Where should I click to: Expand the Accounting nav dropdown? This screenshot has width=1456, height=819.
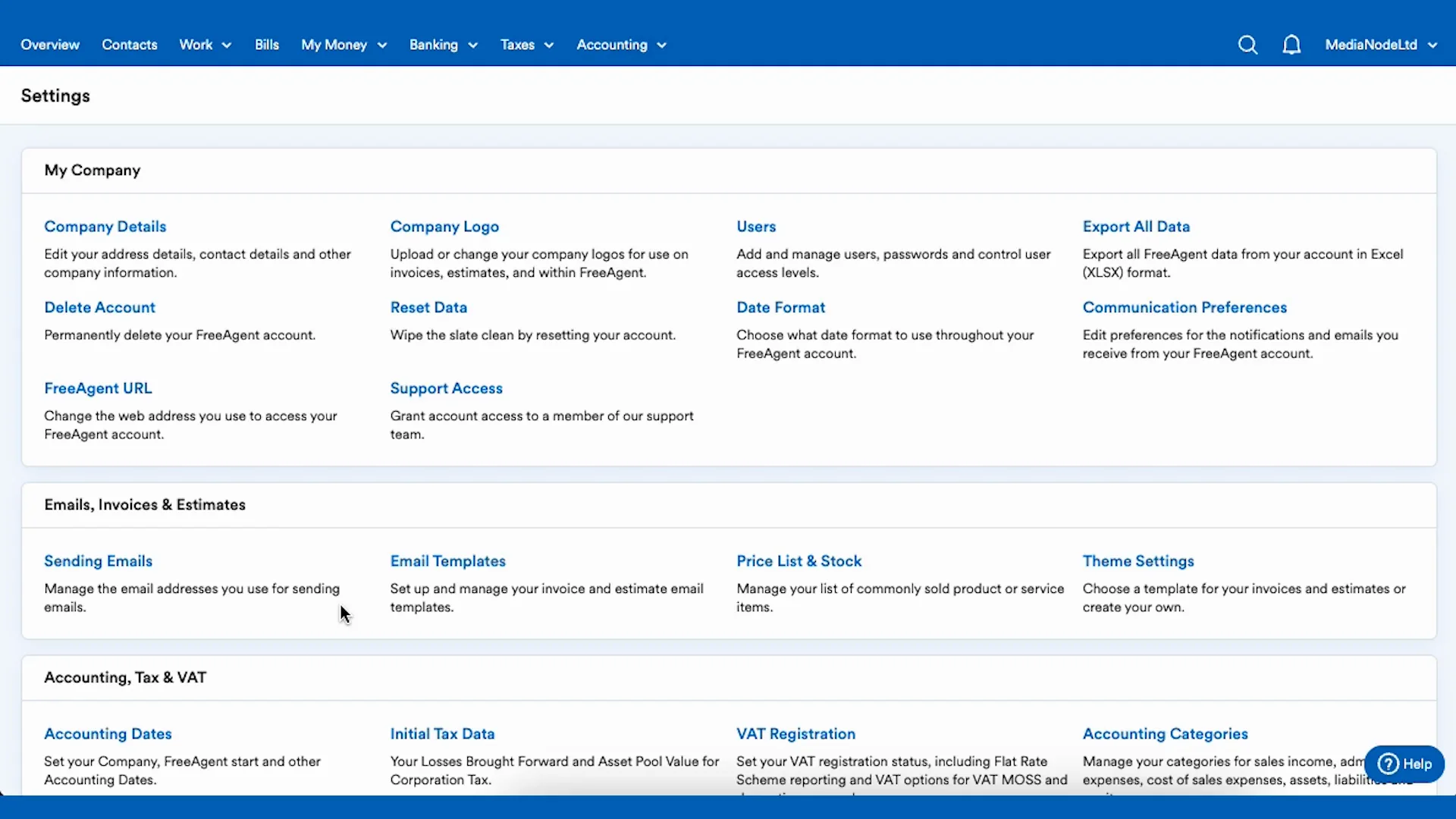point(621,45)
